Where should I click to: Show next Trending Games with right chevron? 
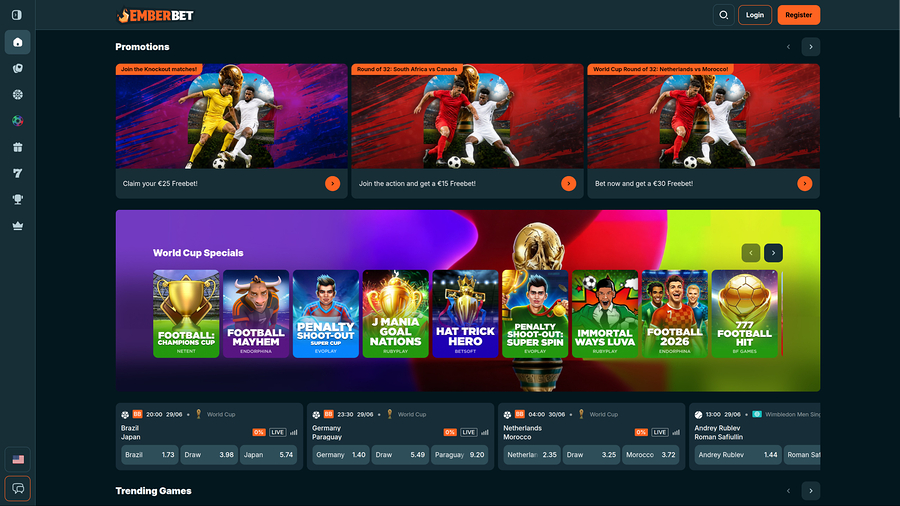click(810, 491)
